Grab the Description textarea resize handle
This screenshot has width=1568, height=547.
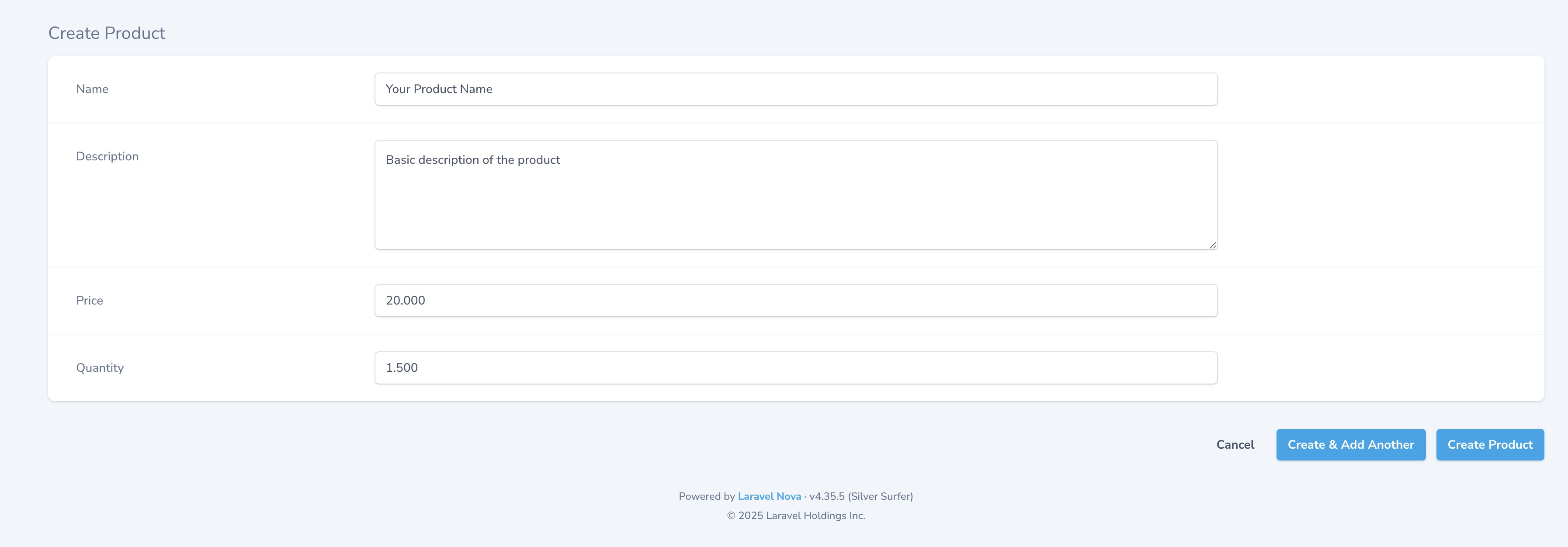pyautogui.click(x=1213, y=245)
